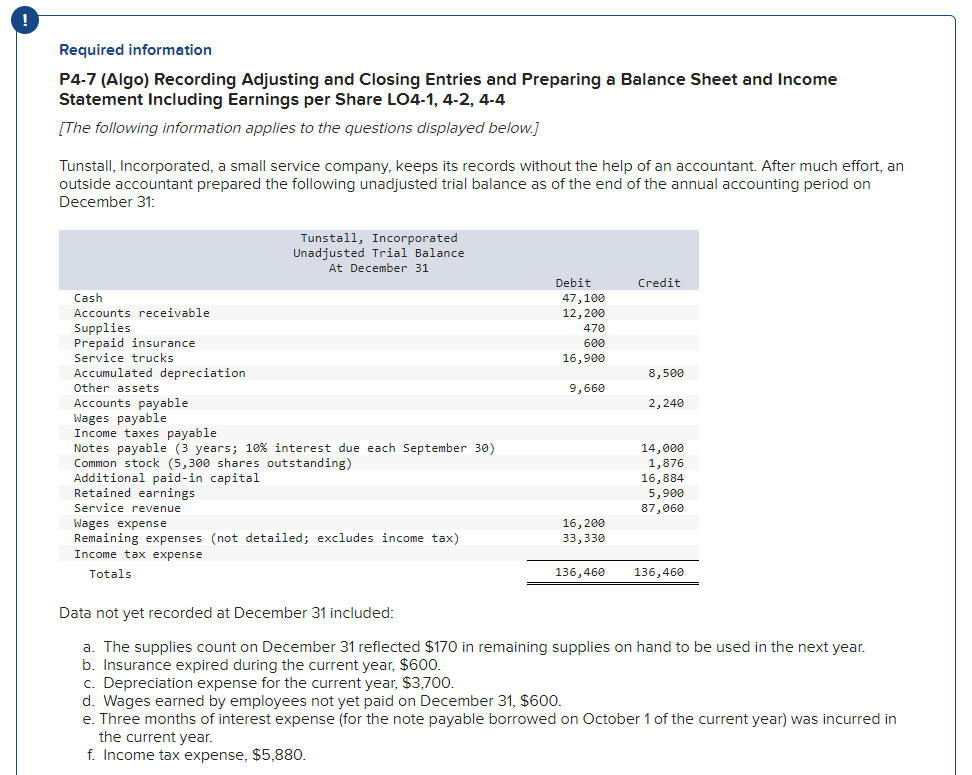Click the blue exclamation alert icon
Viewport: 972px width, 775px height.
pyautogui.click(x=24, y=19)
